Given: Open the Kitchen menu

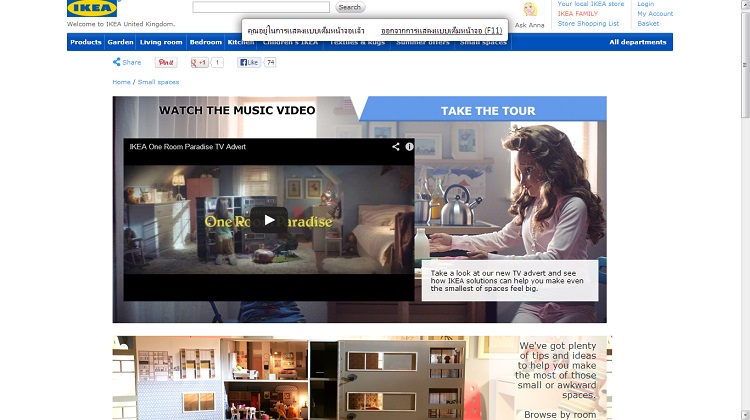Looking at the screenshot, I should pyautogui.click(x=241, y=42).
